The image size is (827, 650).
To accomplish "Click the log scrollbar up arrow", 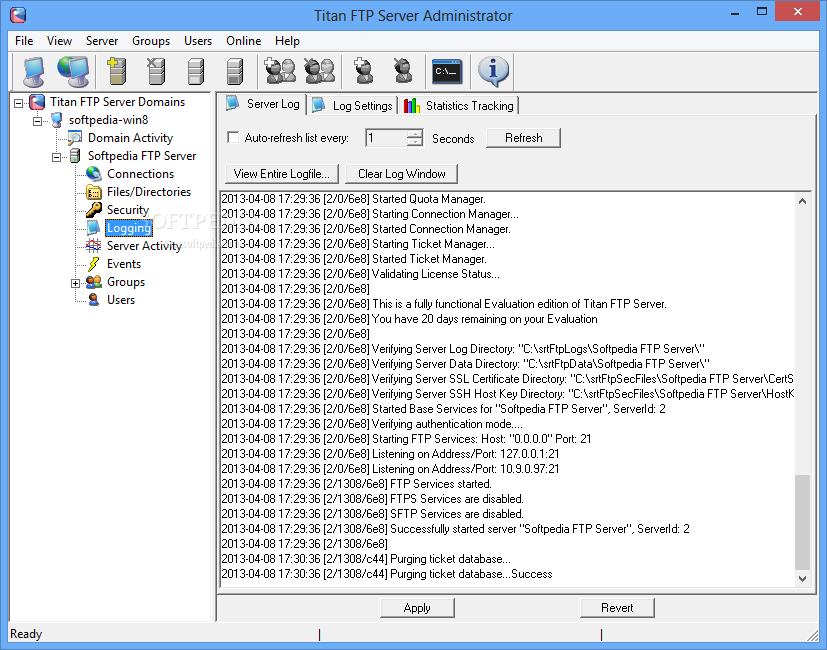I will click(802, 201).
